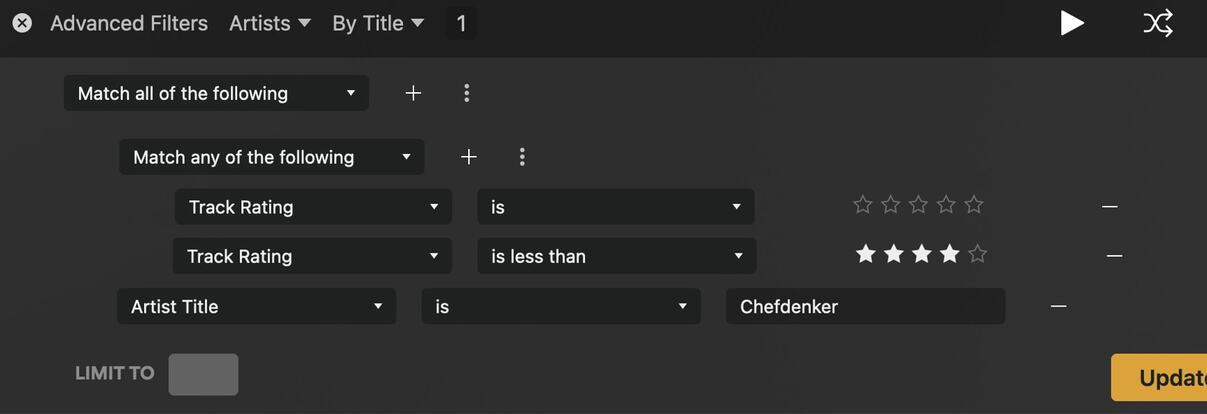Open three-dot options for the match any group

[522, 157]
